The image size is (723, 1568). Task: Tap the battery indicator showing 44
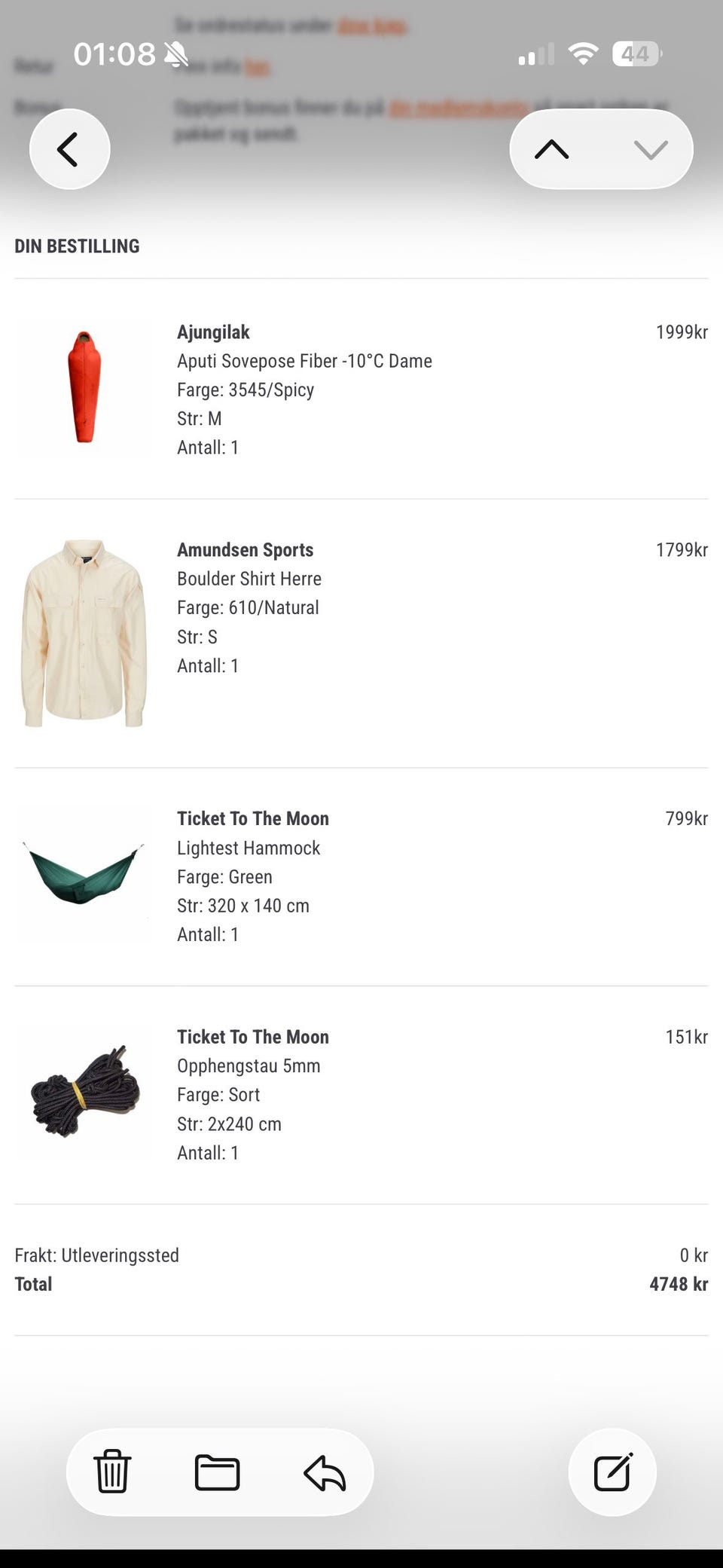click(x=636, y=54)
